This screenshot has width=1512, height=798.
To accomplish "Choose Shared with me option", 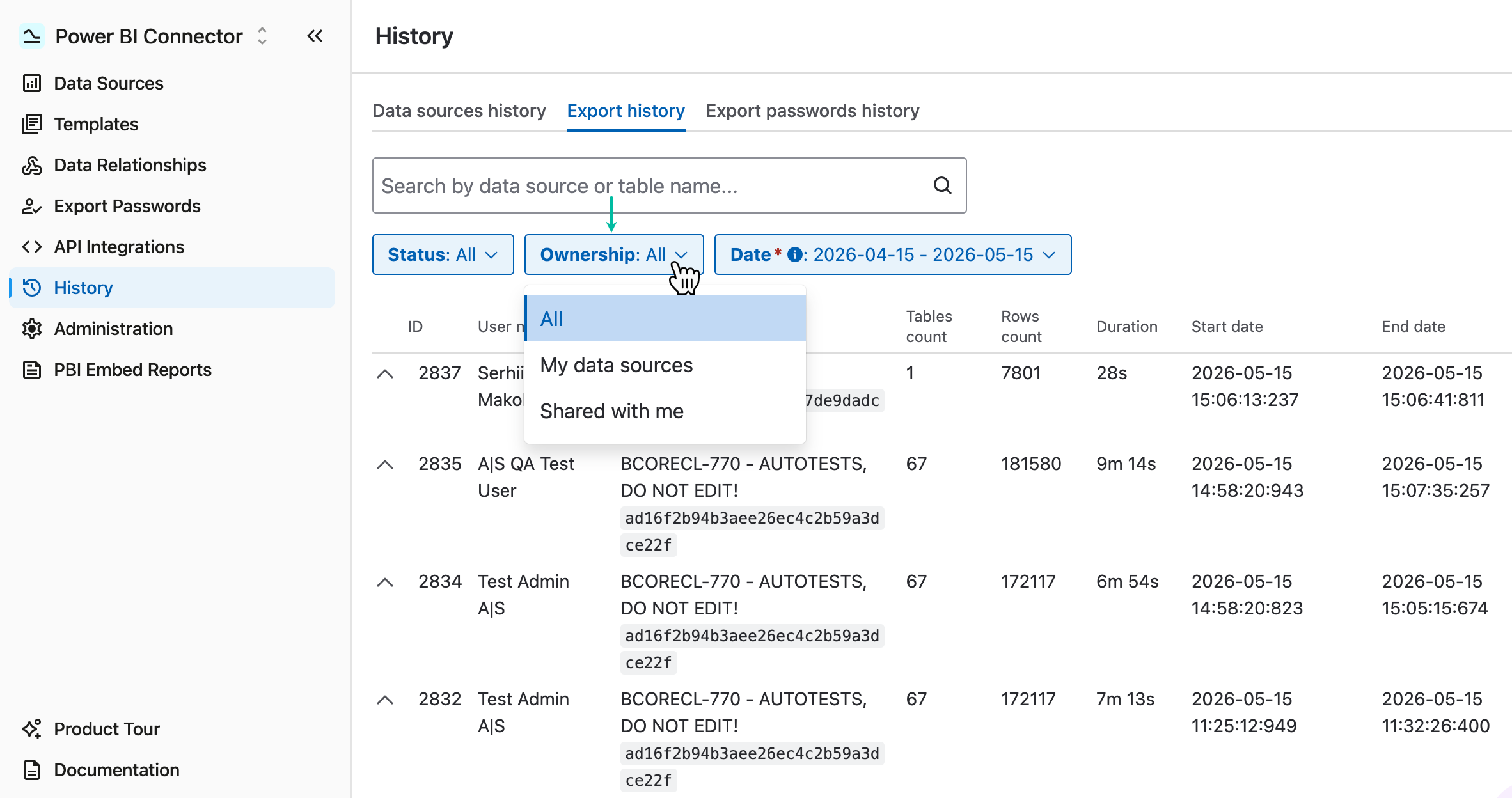I will [665, 411].
